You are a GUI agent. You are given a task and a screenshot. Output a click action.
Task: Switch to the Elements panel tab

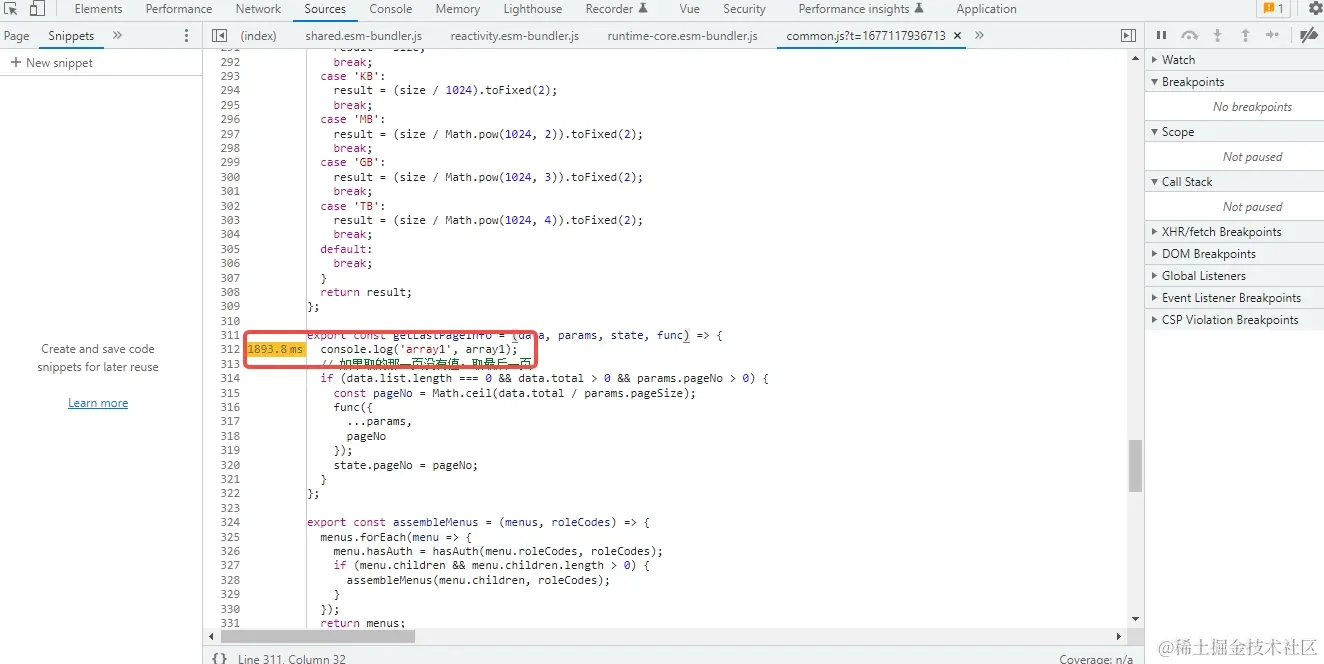coord(98,9)
